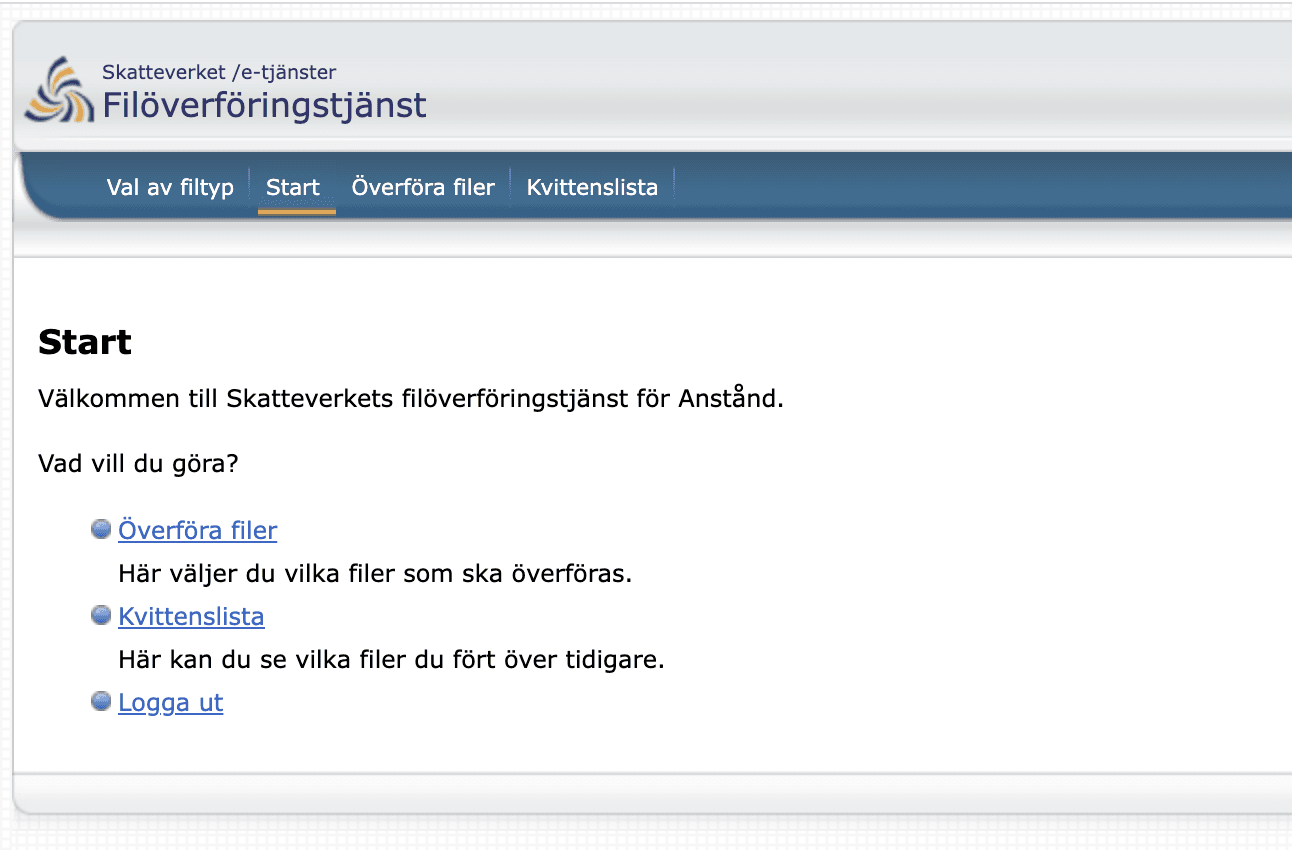Viewport: 1292px width, 850px height.
Task: Click the description 'Här väljer du vilka filer'
Action: [x=375, y=575]
